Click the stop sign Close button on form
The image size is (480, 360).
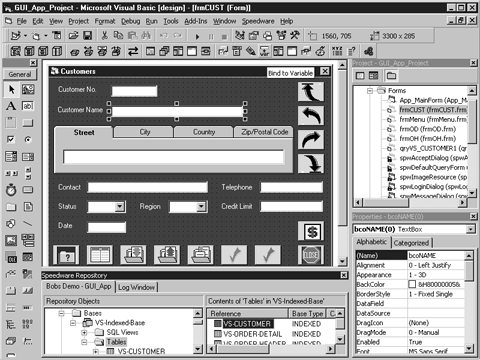(311, 255)
